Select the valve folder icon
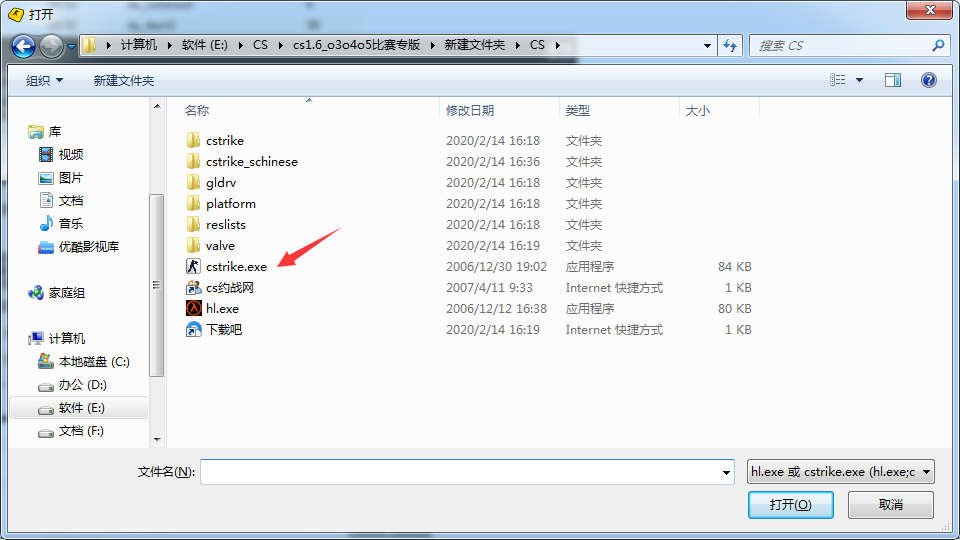The image size is (960, 540). (x=193, y=245)
